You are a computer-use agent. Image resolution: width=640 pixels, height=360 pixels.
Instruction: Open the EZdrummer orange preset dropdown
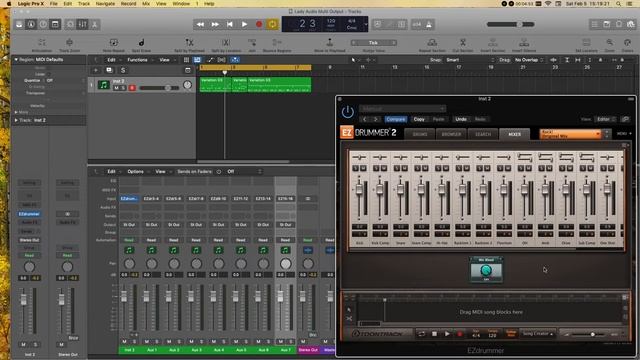coord(570,134)
